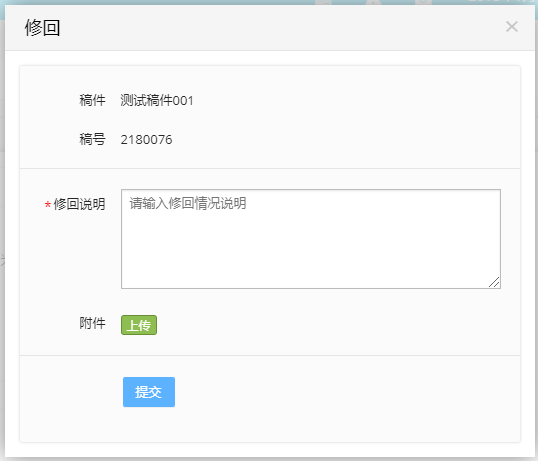This screenshot has height=461, width=538.
Task: Click empty panel area below 提交 button
Action: pyautogui.click(x=270, y=425)
